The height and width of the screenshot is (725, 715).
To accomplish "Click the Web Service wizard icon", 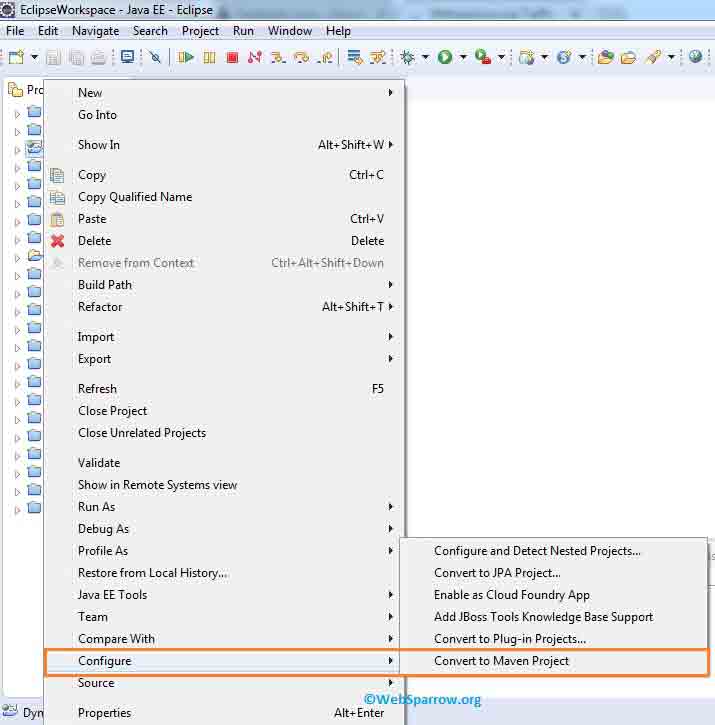I will 564,57.
